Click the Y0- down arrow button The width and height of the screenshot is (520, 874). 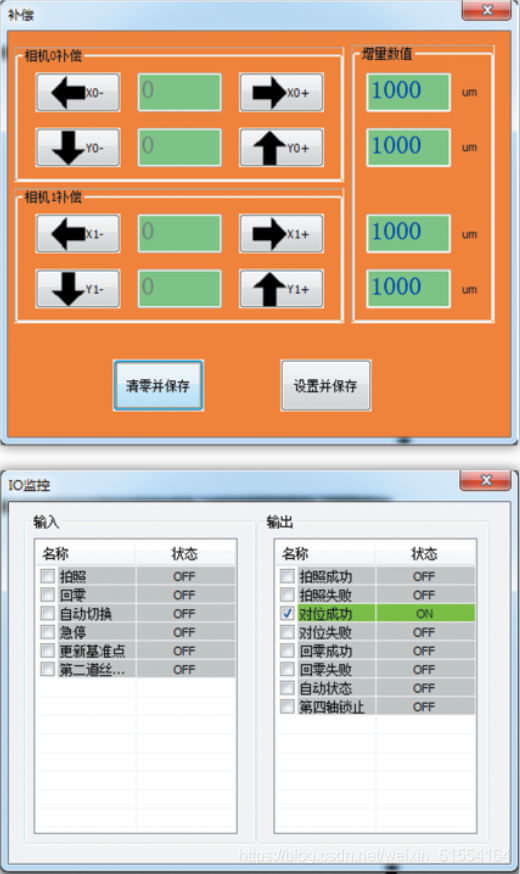(x=78, y=148)
